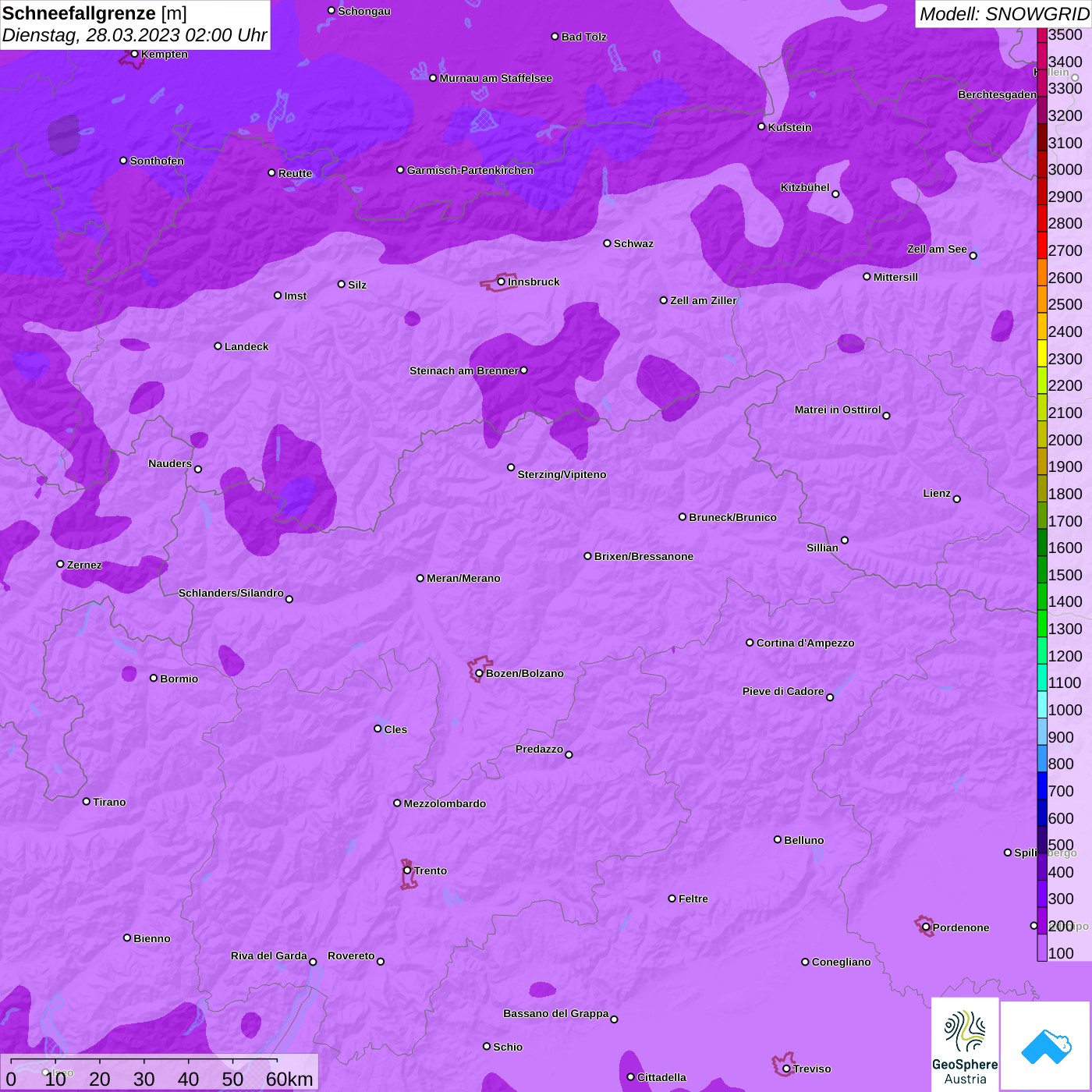Click the blue 700 legend color
1092x1092 pixels.
[x=1042, y=785]
